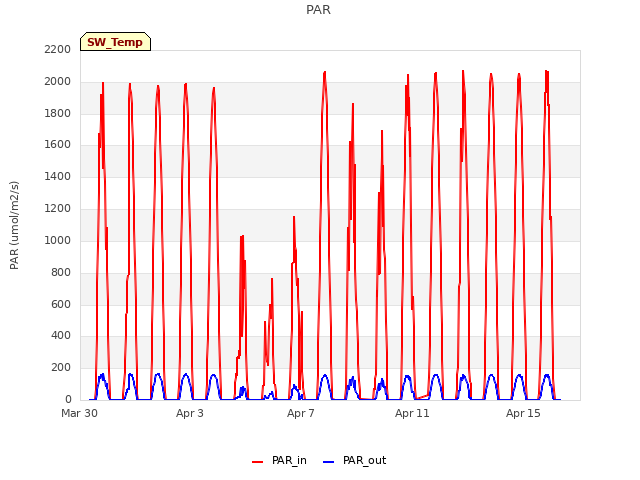This screenshot has height=480, width=640.
Task: Click the 400 y-axis tick label
Action: [x=61, y=336]
